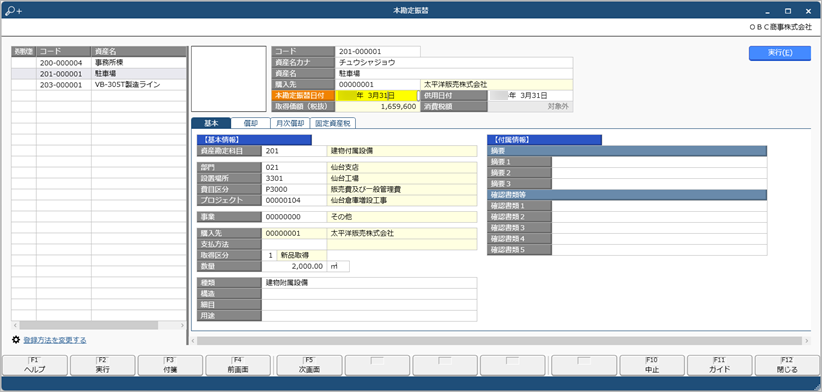Click the F5 次画面 button
This screenshot has width=822, height=392.
(309, 365)
